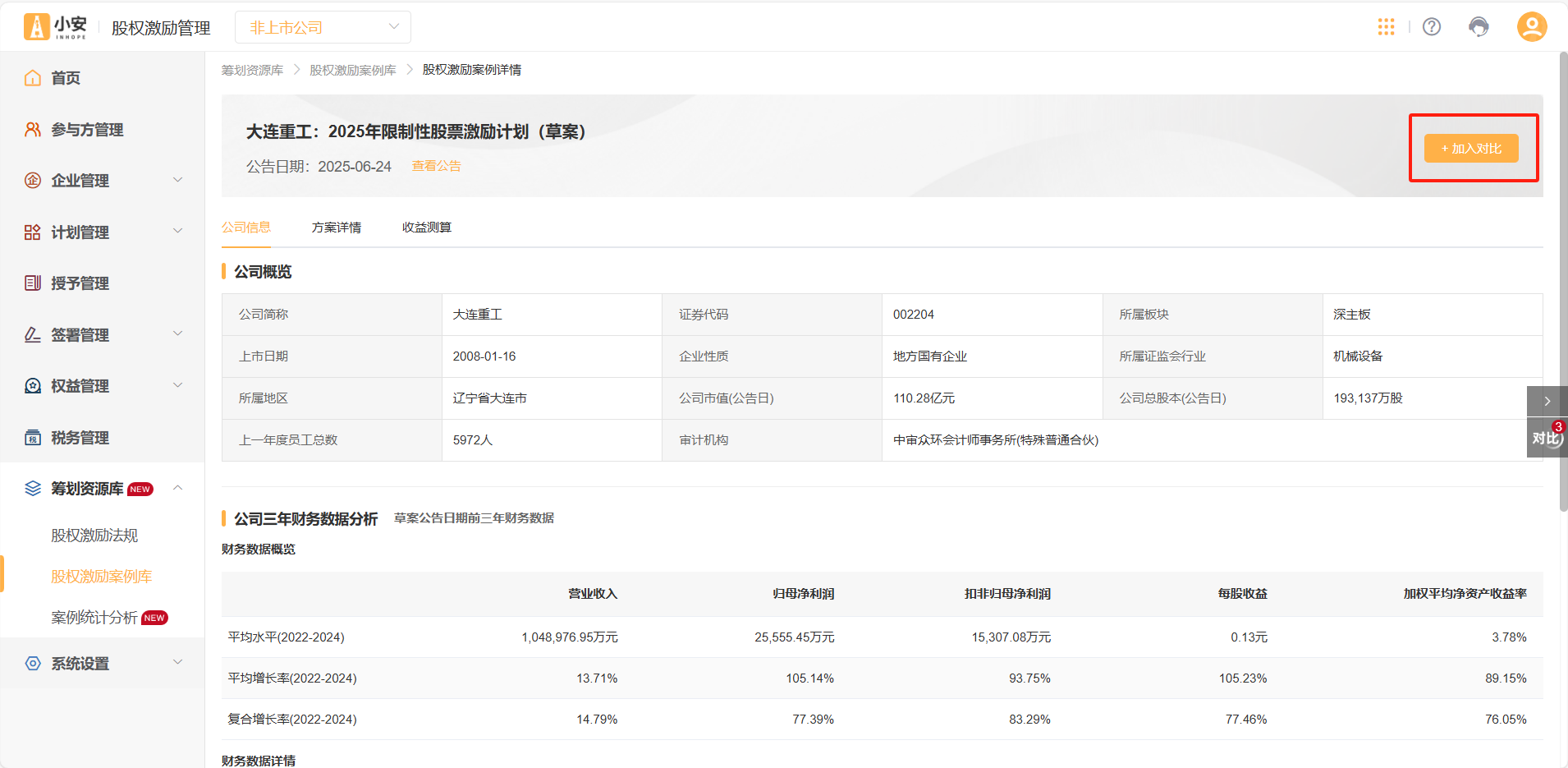Click the 复合增长率(2022-2024) row label
Viewport: 1568px width, 768px height.
point(292,720)
